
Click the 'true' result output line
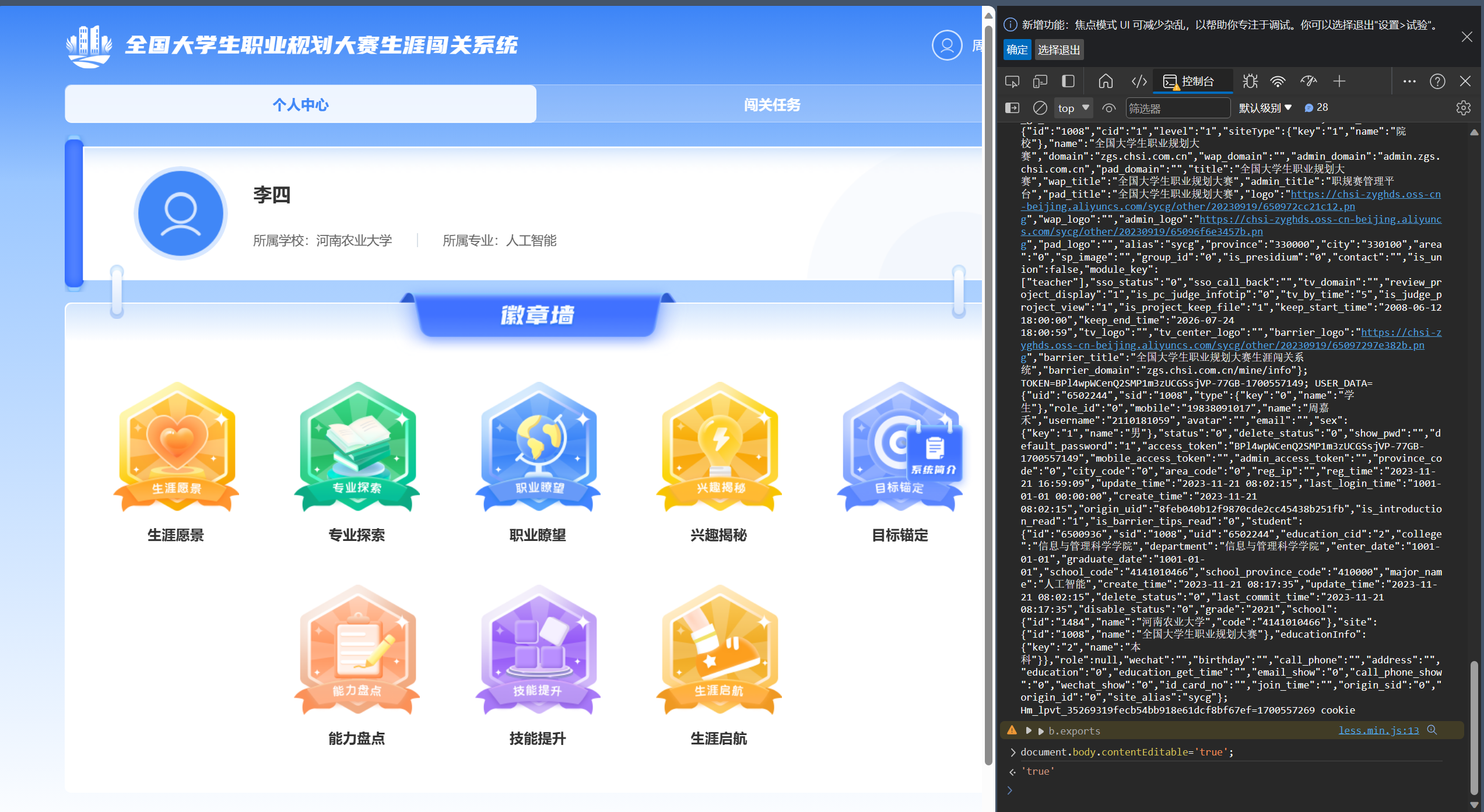tap(1037, 771)
